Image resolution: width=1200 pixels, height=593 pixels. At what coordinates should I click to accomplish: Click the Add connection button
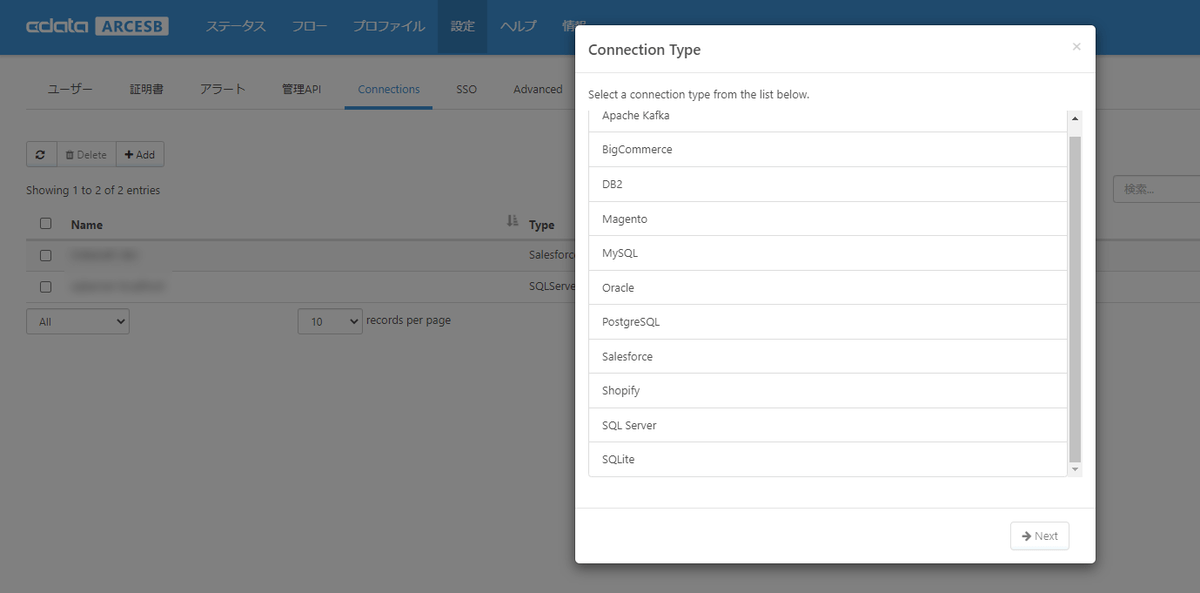click(x=140, y=155)
